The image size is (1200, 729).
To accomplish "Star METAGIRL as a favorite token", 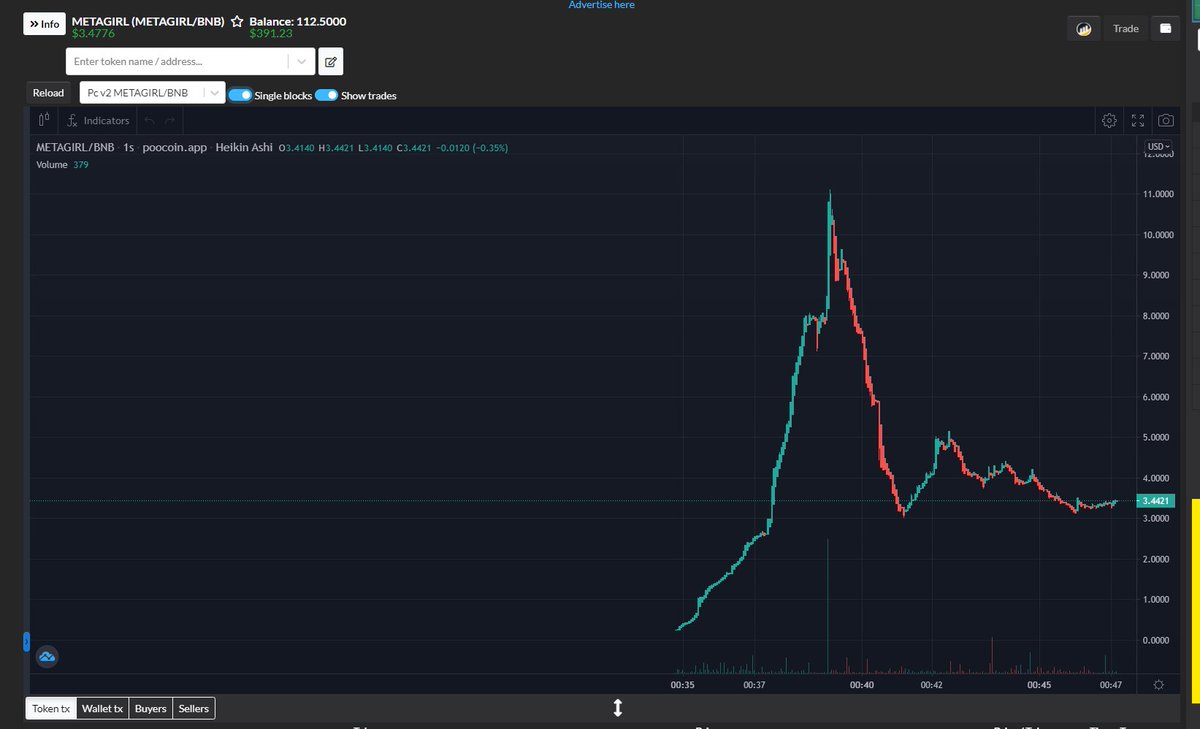I will pos(236,21).
